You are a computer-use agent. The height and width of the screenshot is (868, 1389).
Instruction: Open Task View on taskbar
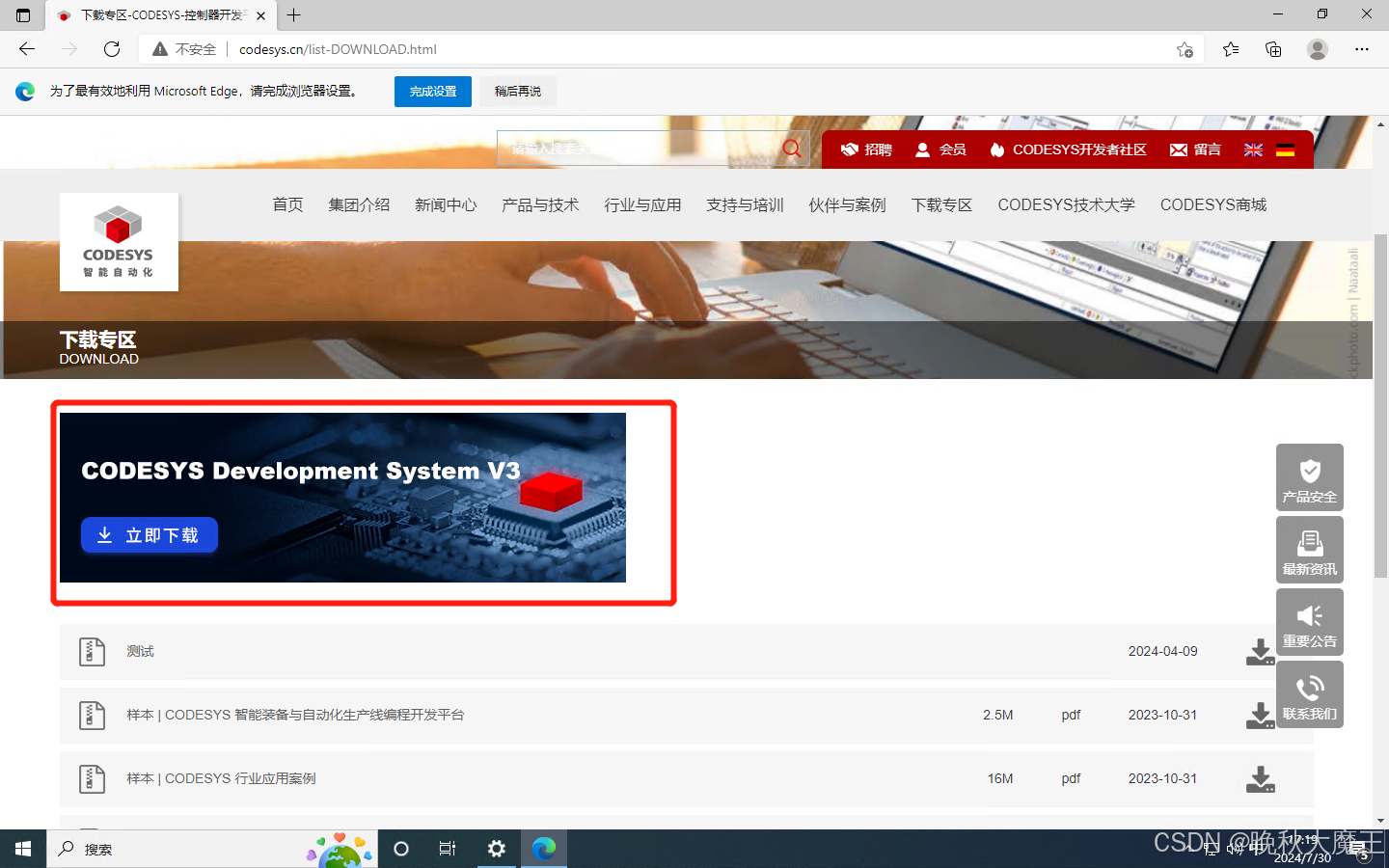coord(448,849)
